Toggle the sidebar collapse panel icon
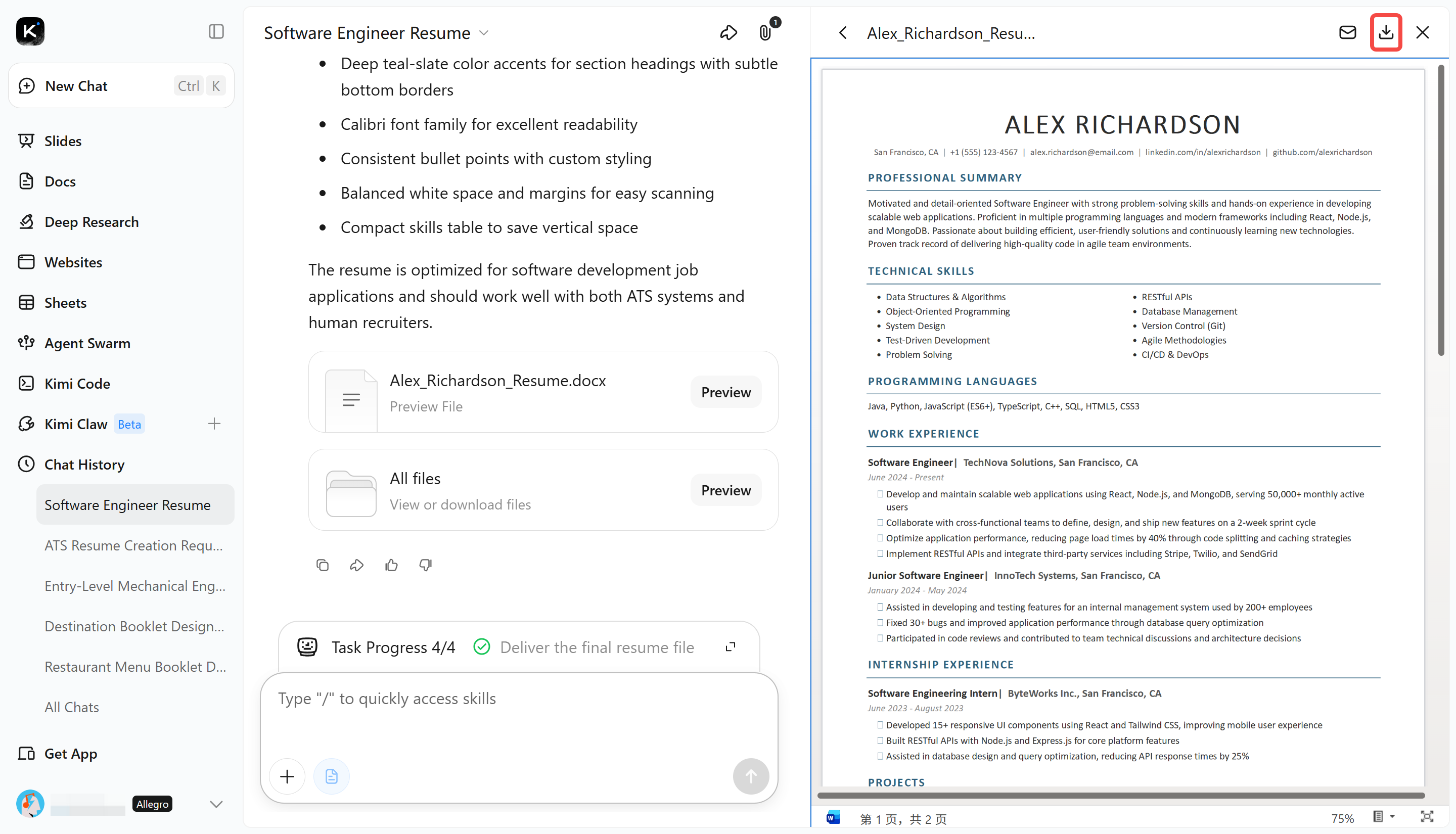This screenshot has height=834, width=1456. (x=216, y=31)
